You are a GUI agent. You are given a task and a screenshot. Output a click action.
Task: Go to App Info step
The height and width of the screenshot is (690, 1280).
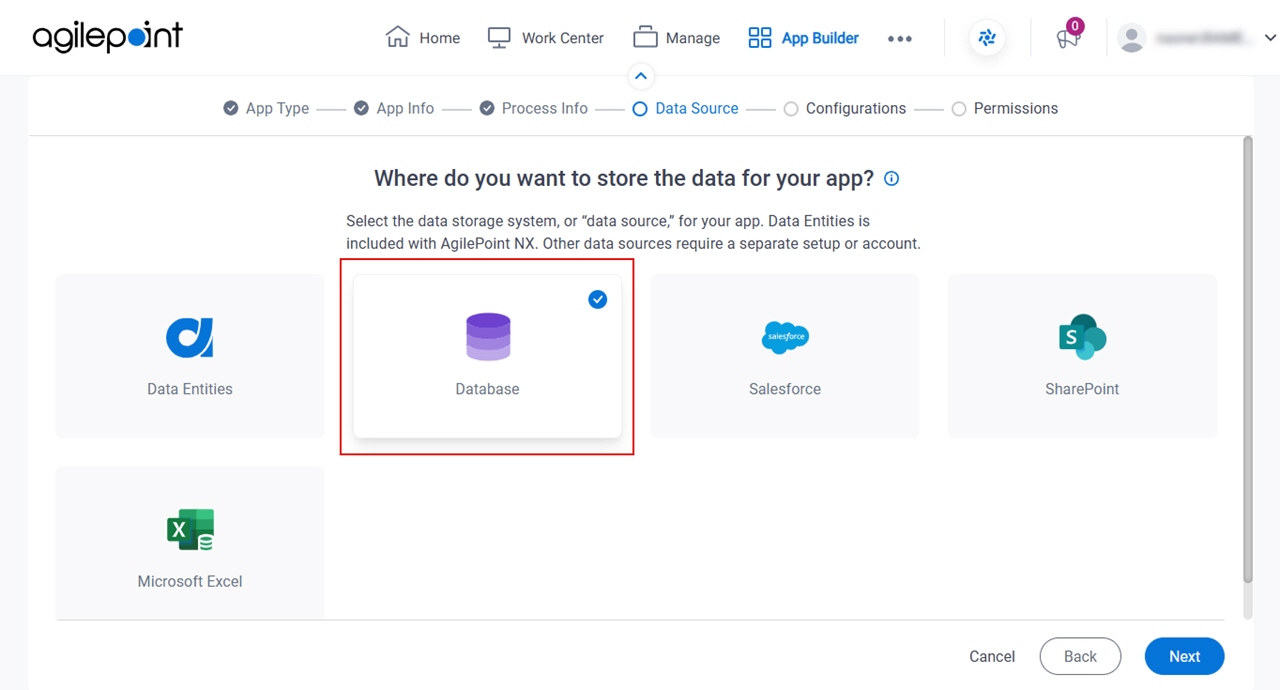click(394, 108)
